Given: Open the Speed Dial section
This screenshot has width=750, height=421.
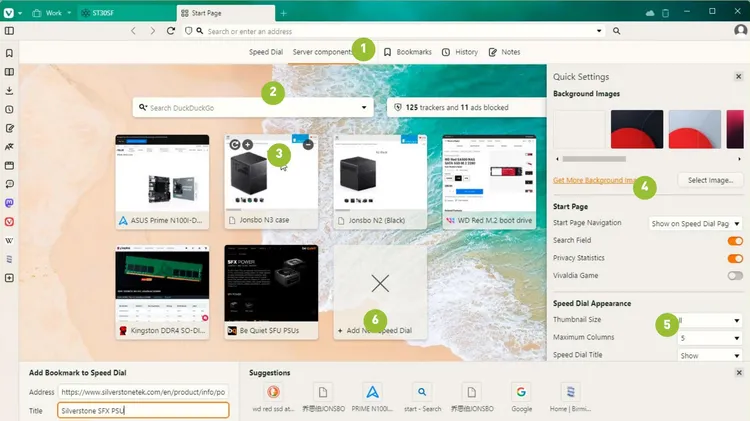Looking at the screenshot, I should point(266,52).
